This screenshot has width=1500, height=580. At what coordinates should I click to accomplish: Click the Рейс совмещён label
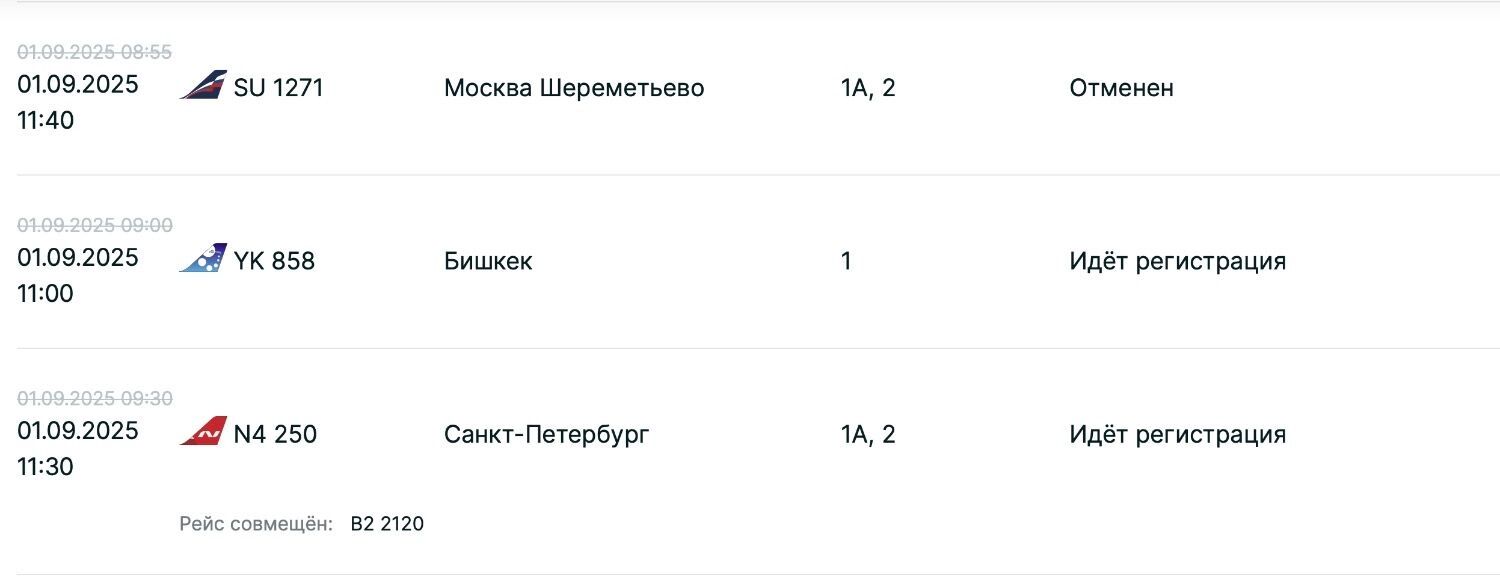256,524
